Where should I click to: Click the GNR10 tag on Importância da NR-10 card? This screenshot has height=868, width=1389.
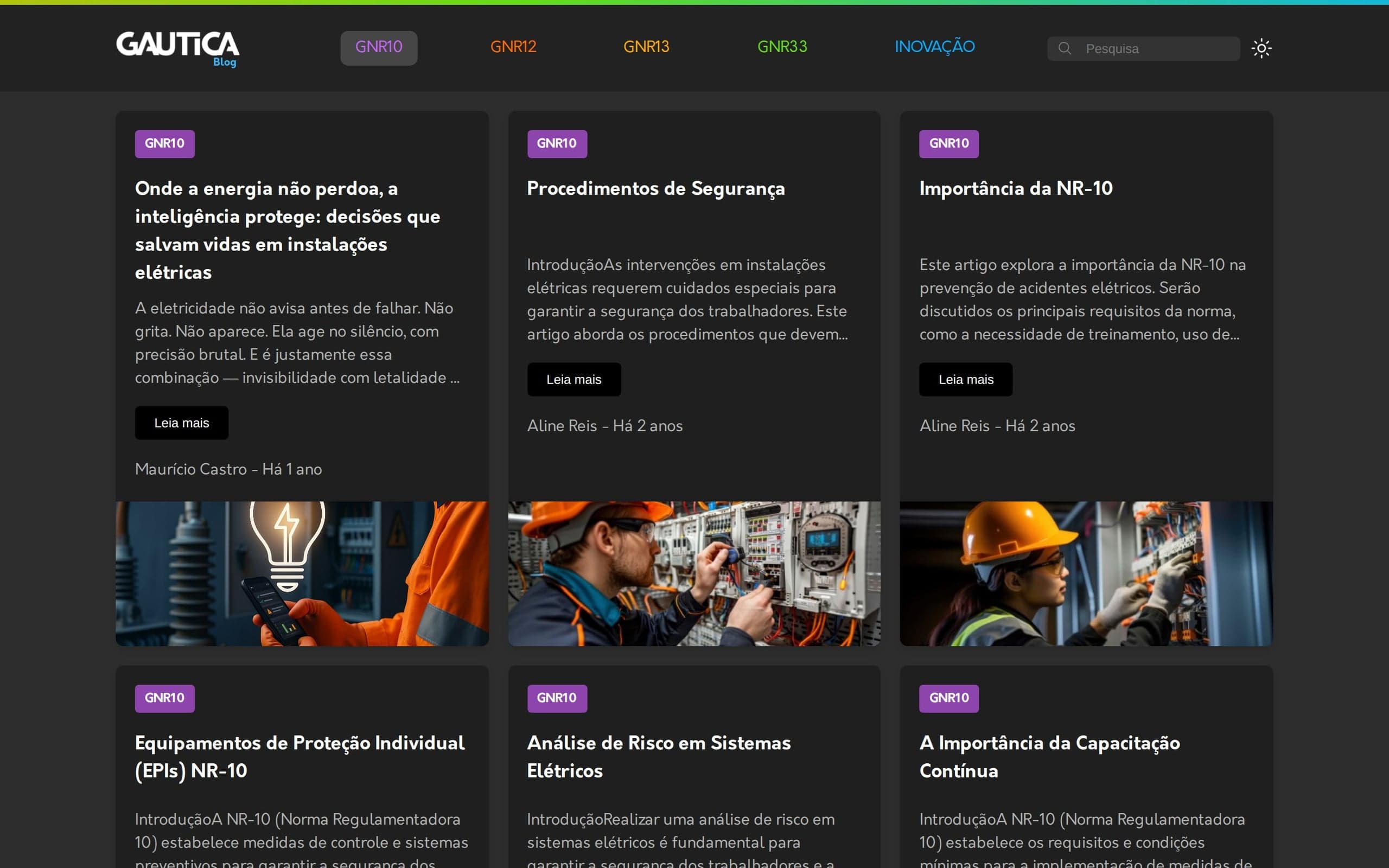point(949,144)
